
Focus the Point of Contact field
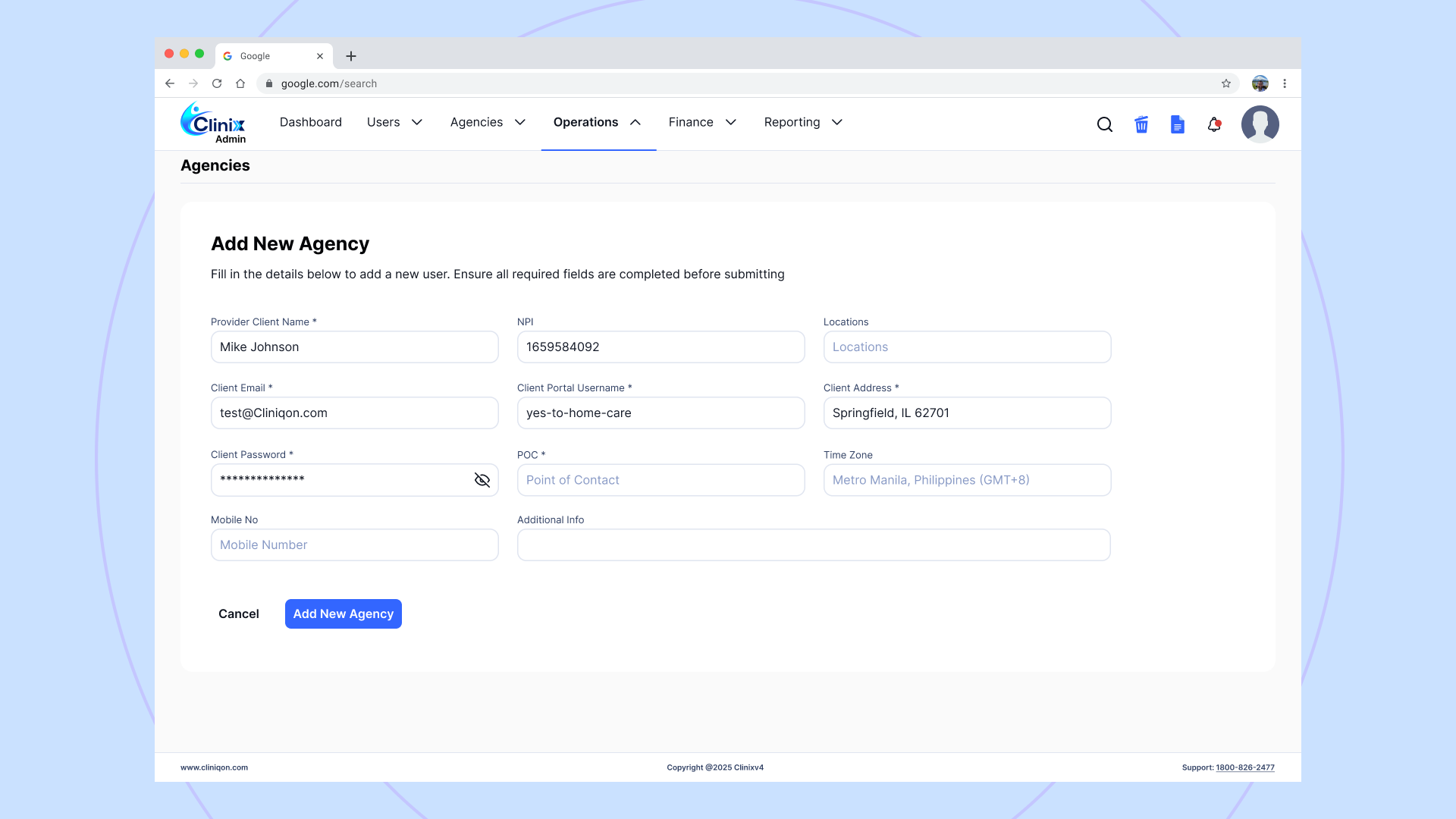(x=661, y=480)
